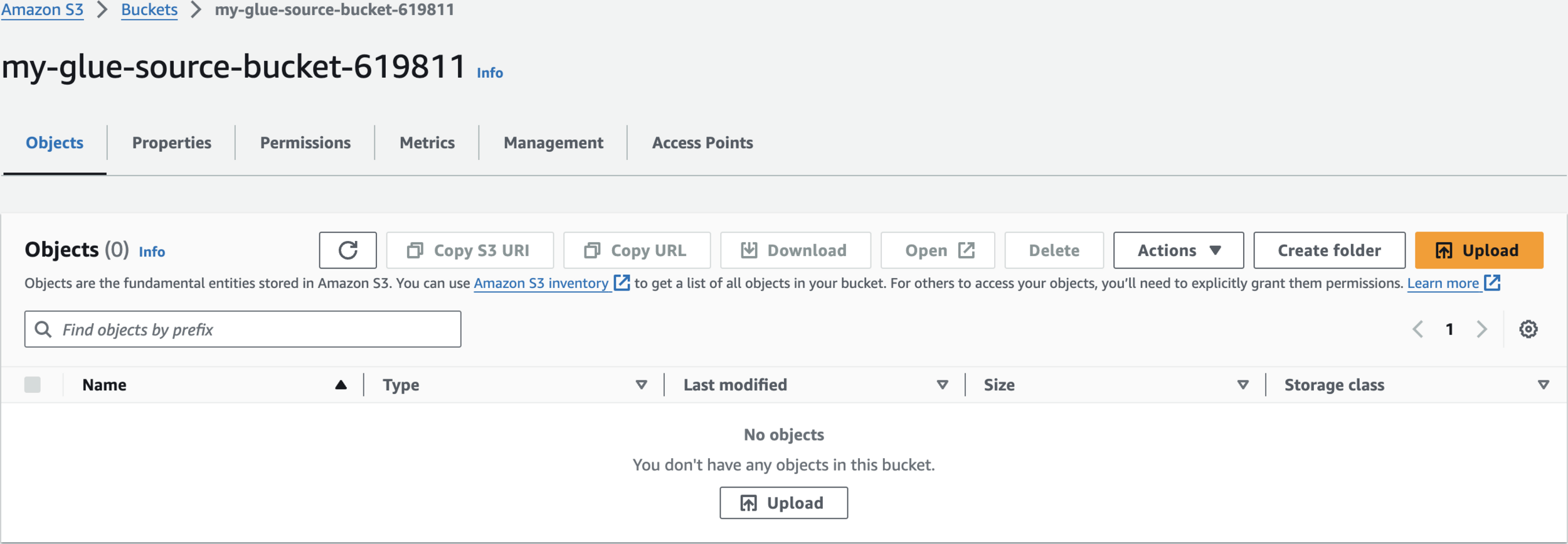Go to previous page arrow
Screen dimensions: 1568x544
pyautogui.click(x=1417, y=329)
